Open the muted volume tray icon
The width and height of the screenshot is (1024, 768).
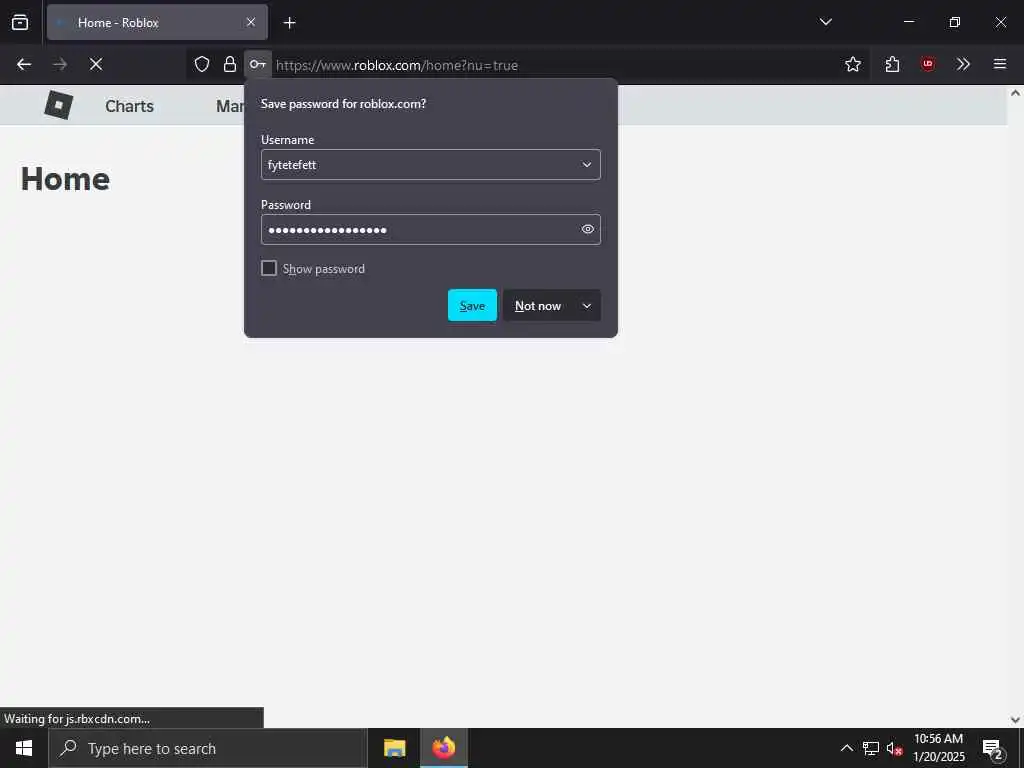(x=895, y=748)
